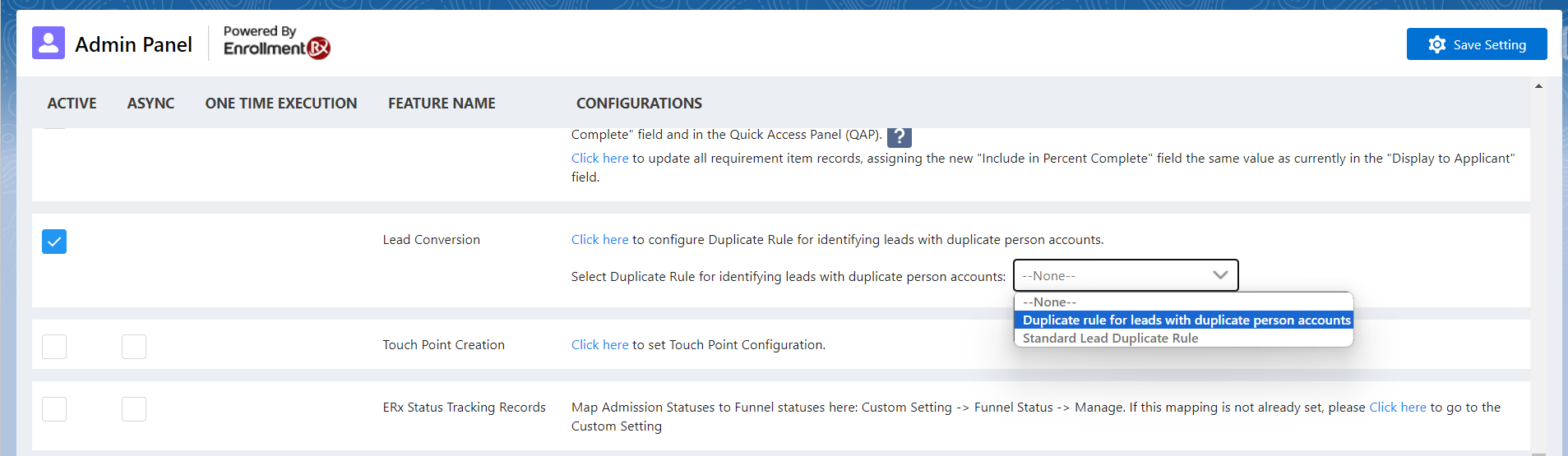Viewport: 1568px width, 456px height.
Task: Click here link to configure Duplicate Rule
Action: coord(599,240)
